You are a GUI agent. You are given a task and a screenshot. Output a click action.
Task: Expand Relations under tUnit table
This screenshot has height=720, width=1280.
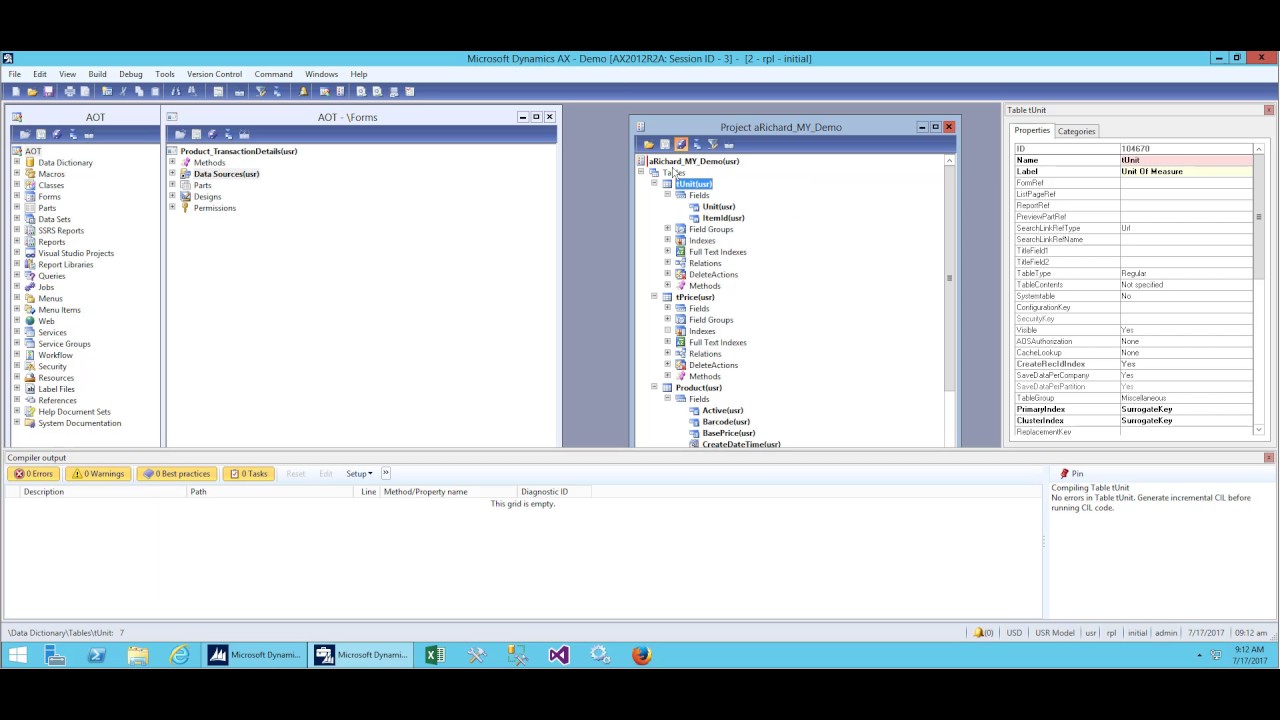pos(668,263)
